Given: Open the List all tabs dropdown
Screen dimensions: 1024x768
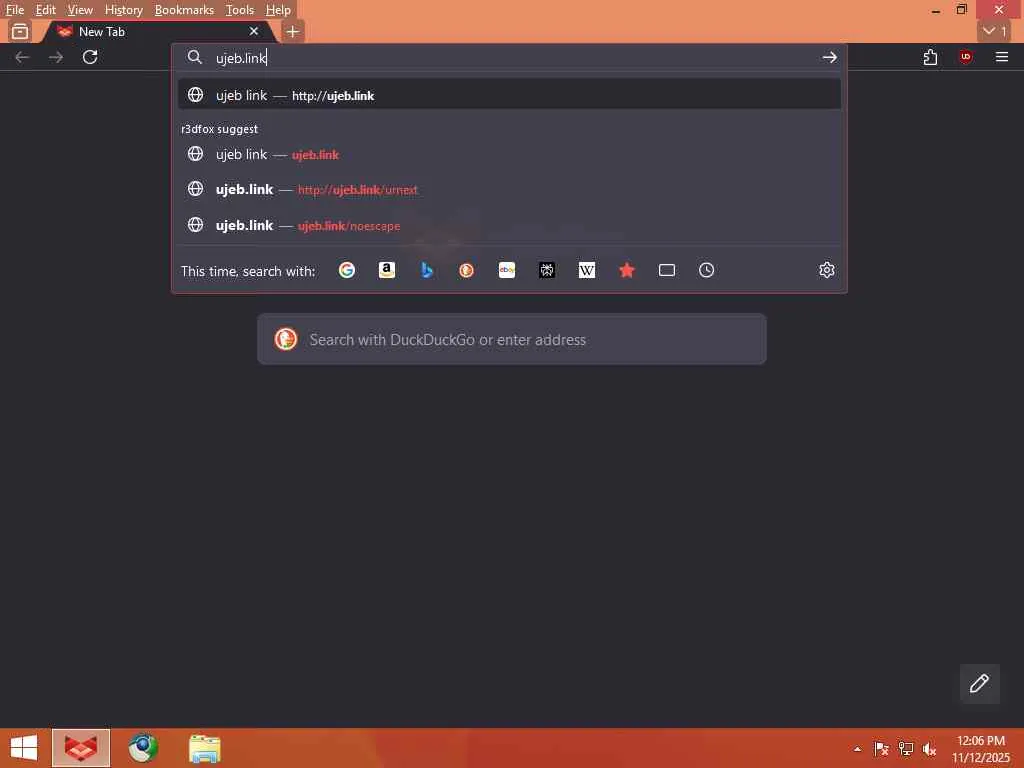Looking at the screenshot, I should (995, 31).
